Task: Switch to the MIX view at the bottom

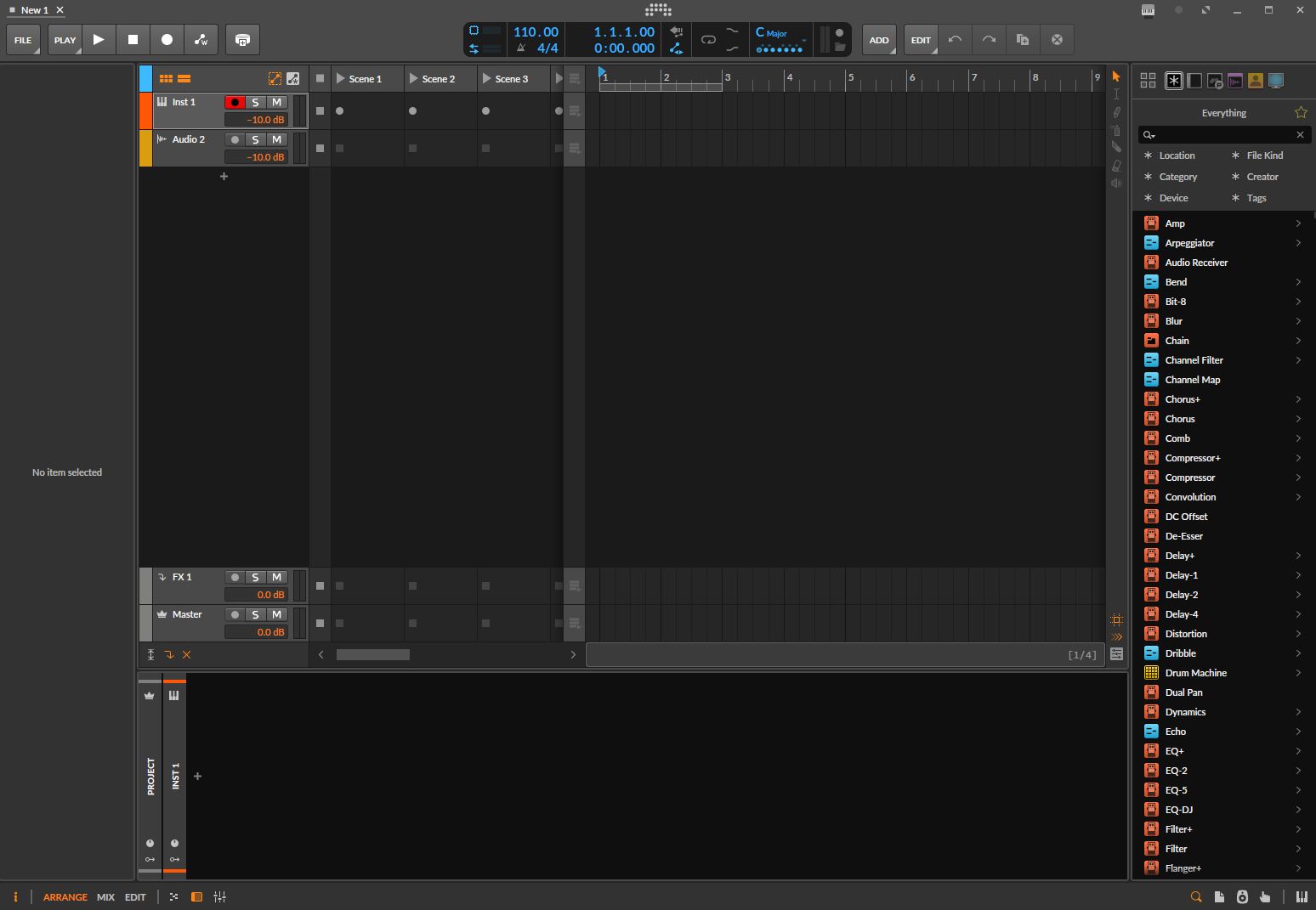Action: coord(105,896)
